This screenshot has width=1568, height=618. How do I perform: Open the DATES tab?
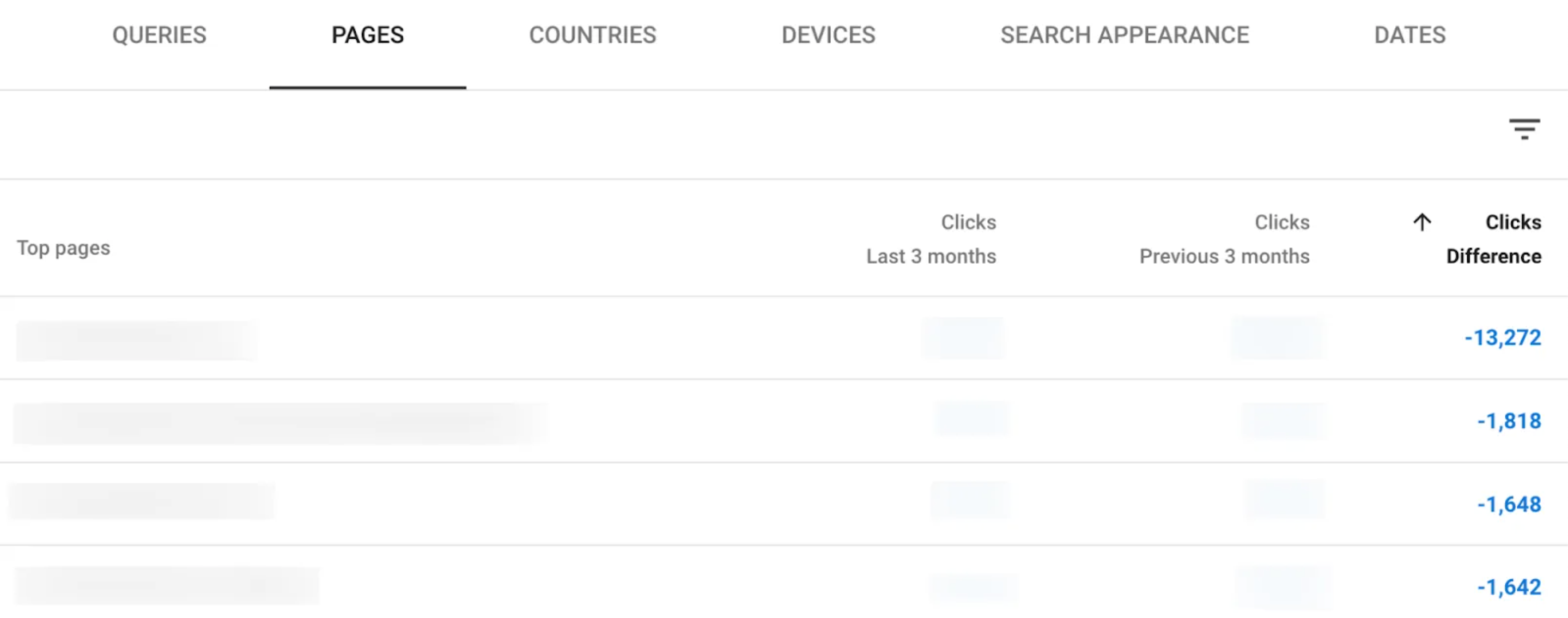1410,35
